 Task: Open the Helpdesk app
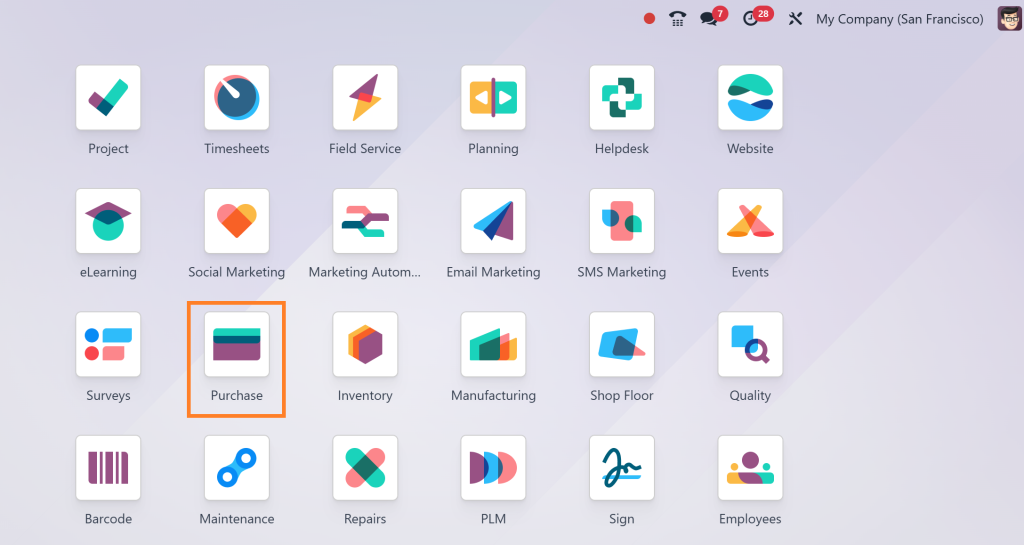click(x=622, y=98)
